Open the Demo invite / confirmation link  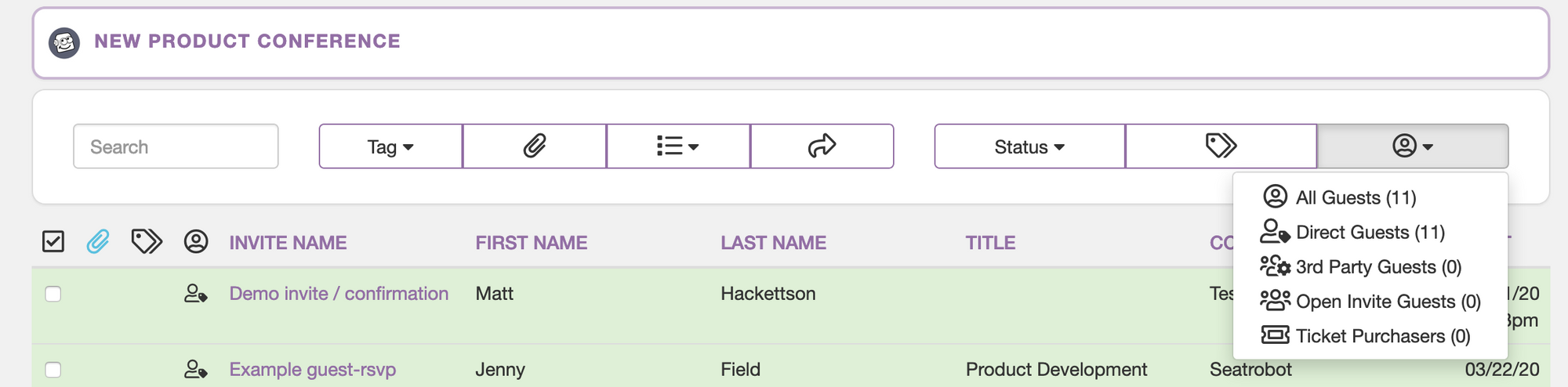pos(339,294)
